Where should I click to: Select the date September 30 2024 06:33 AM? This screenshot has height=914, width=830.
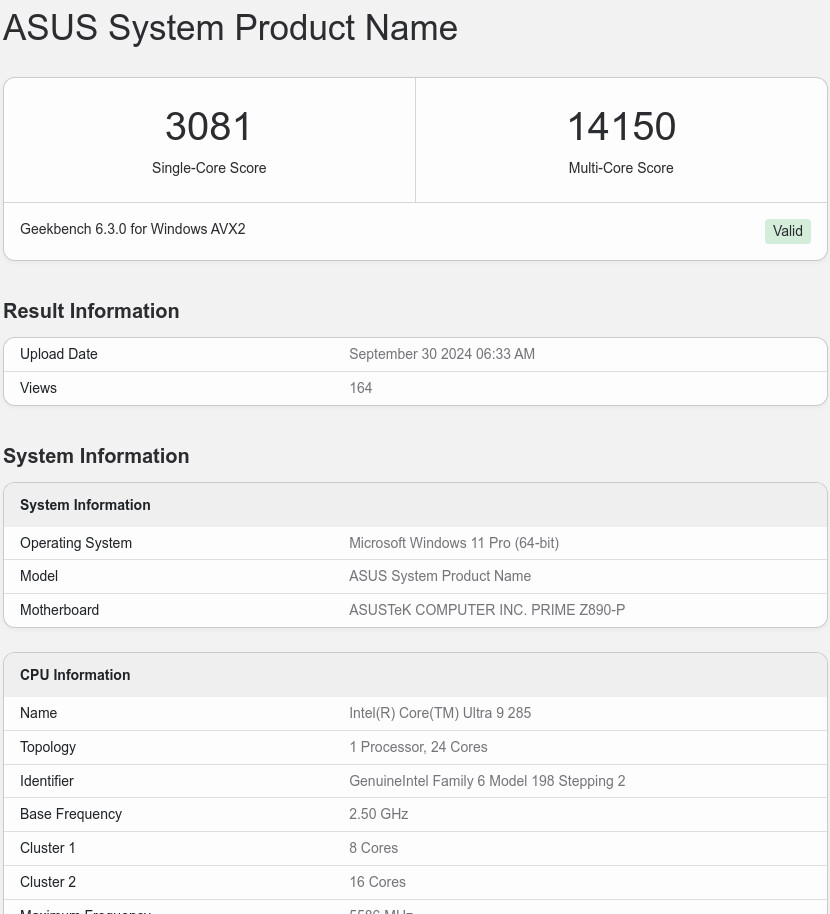pos(442,354)
